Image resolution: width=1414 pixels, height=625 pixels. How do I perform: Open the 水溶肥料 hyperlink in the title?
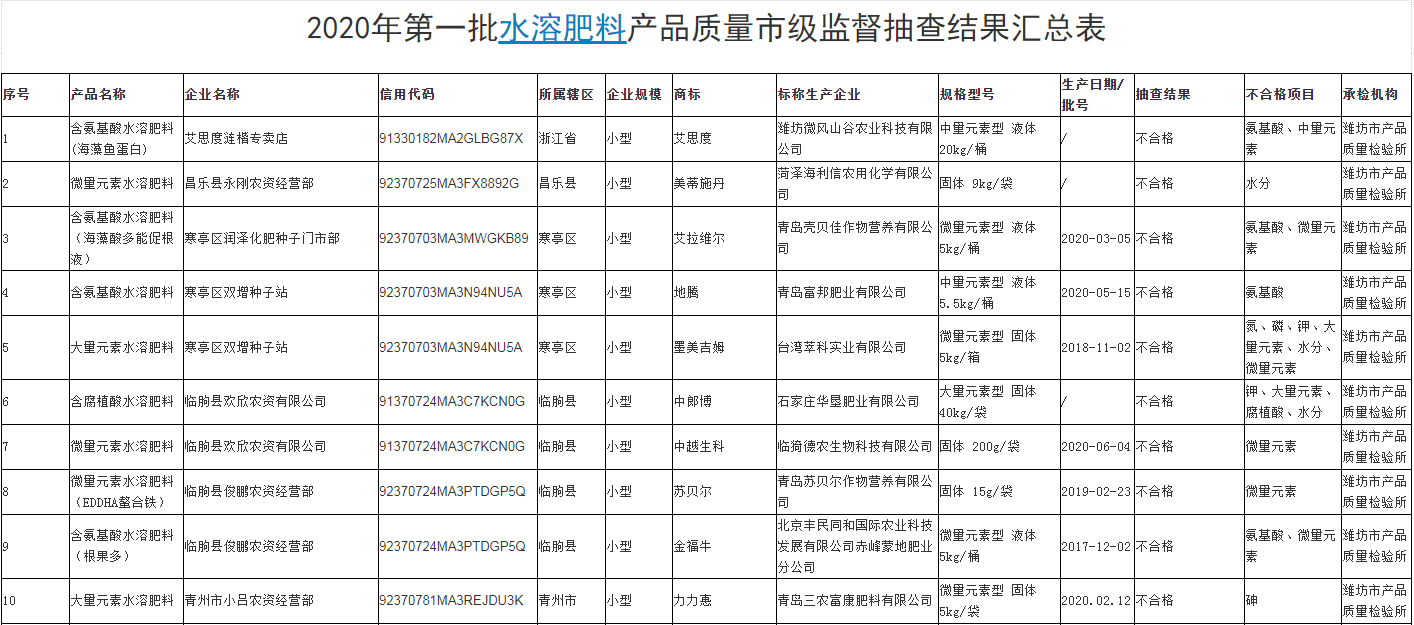[x=563, y=29]
